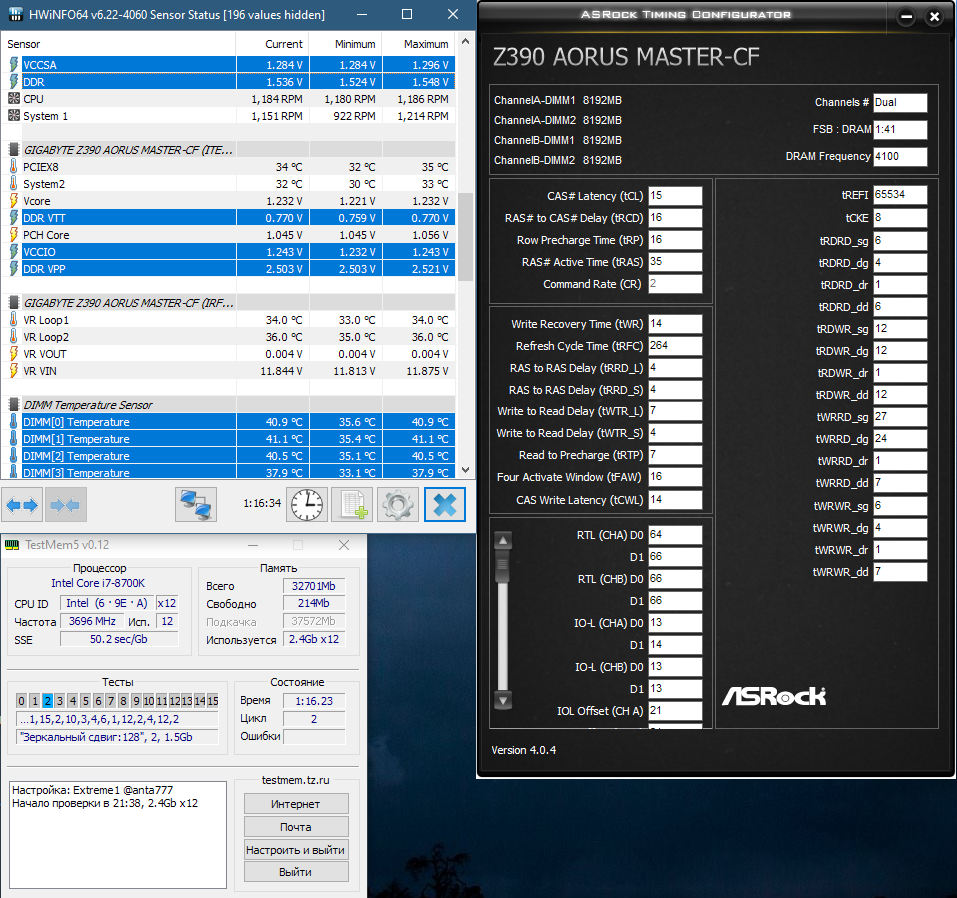The image size is (957, 898).
Task: Click the Command Rate (CR) field
Action: click(675, 284)
